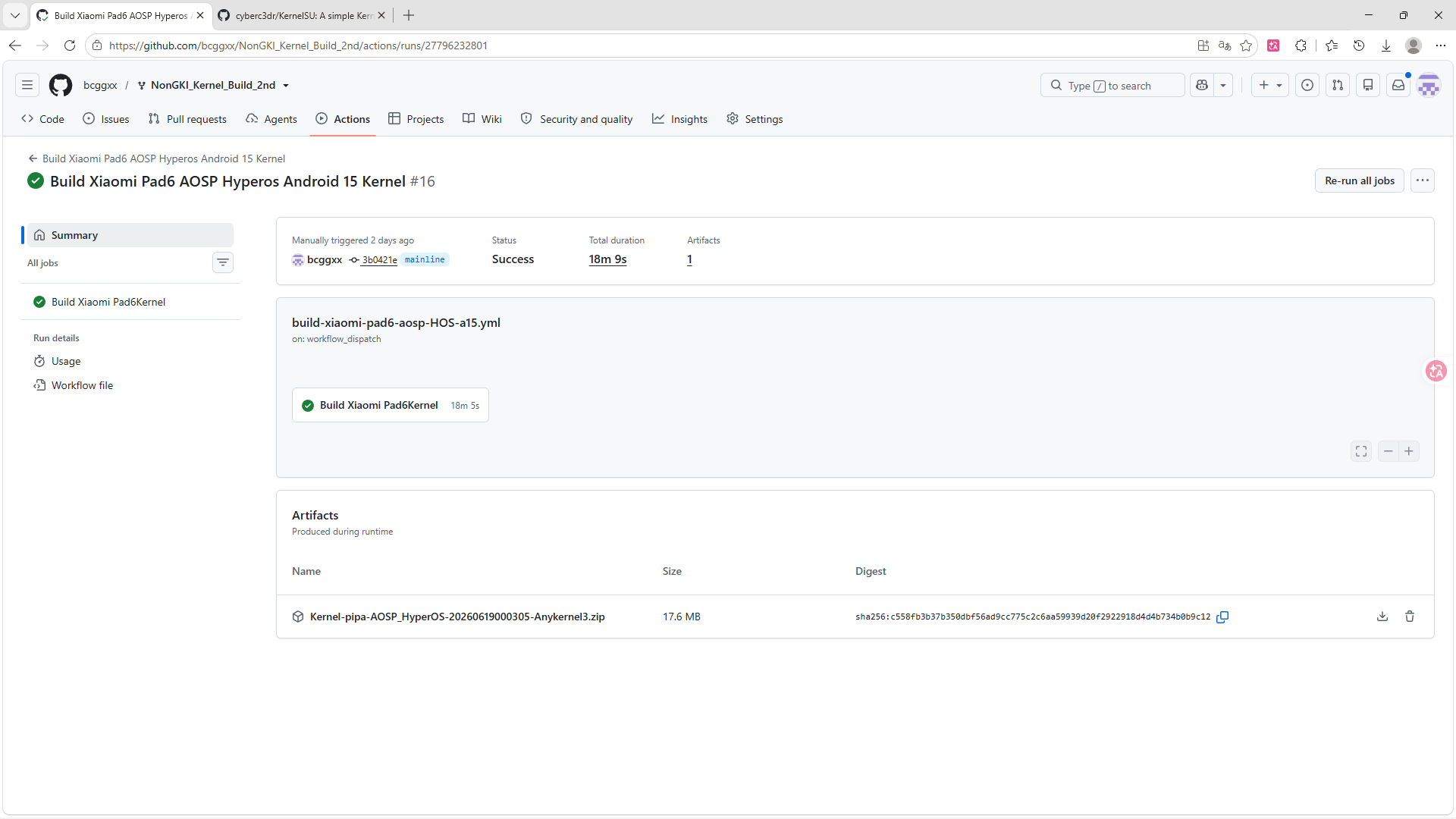This screenshot has width=1456, height=819.
Task: Open browser history panel
Action: 1359,45
